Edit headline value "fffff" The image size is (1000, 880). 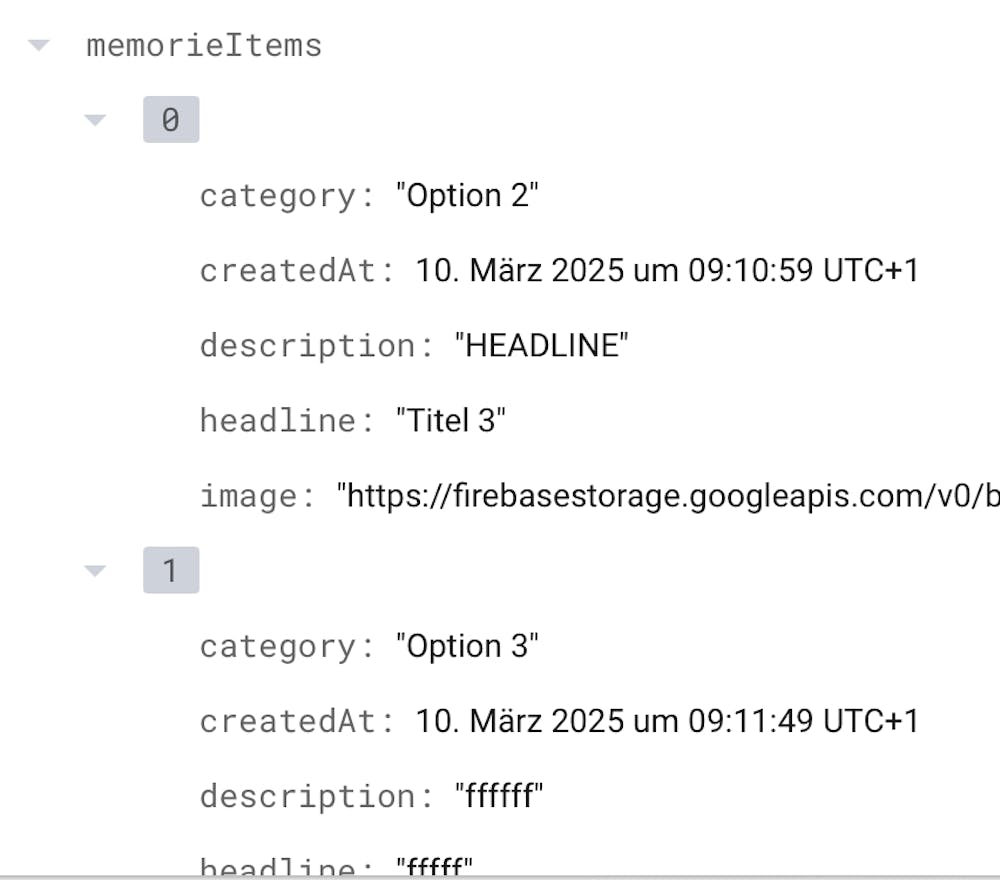(434, 866)
